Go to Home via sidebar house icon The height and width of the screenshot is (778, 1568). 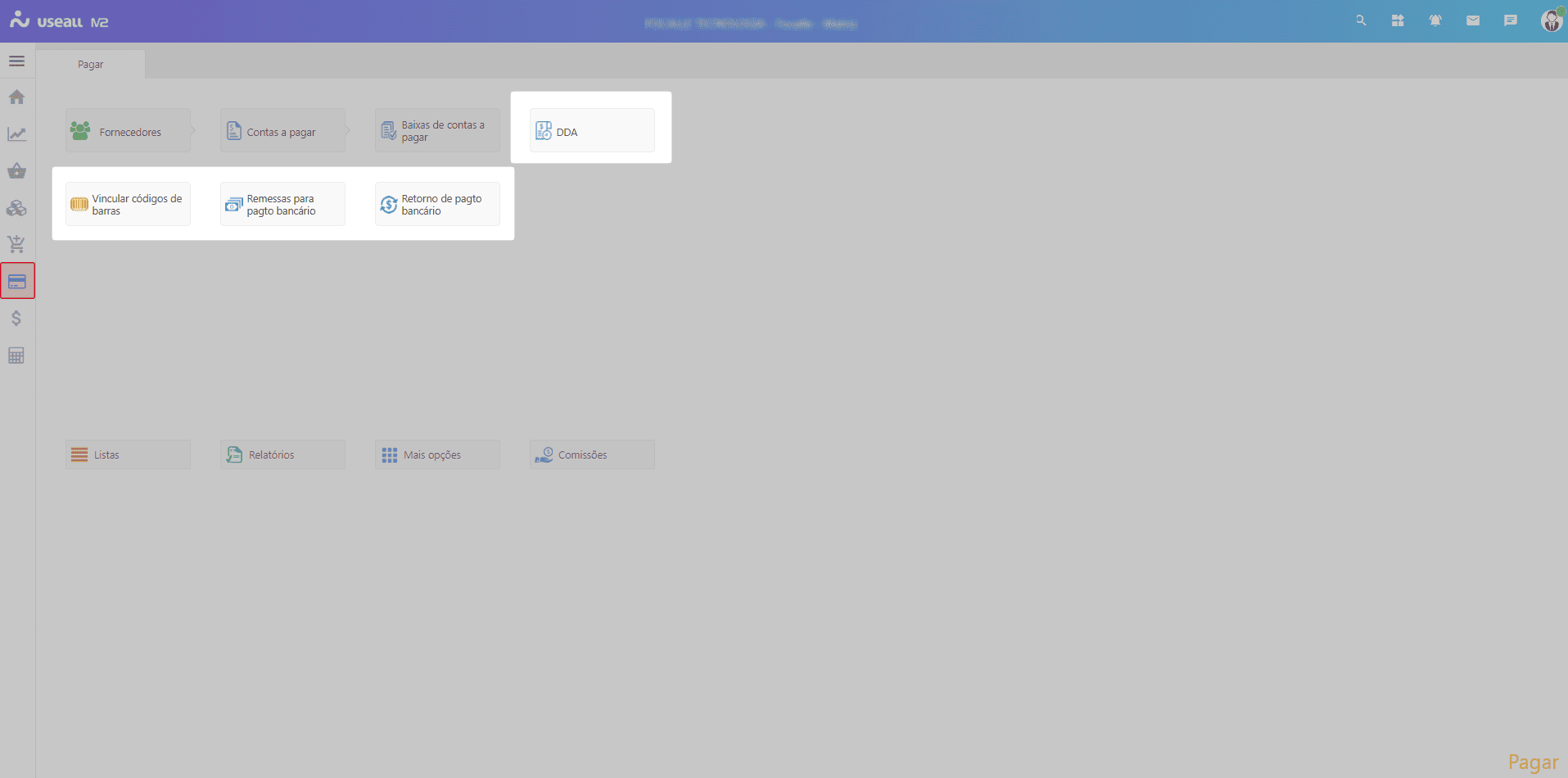click(x=16, y=97)
